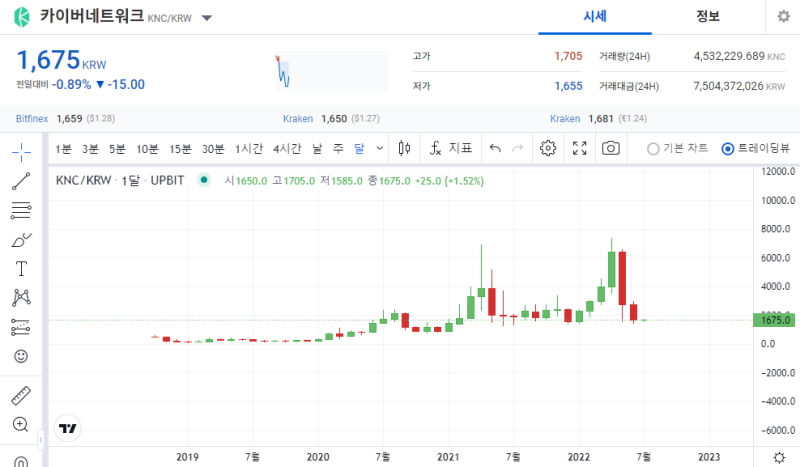The width and height of the screenshot is (800, 467).
Task: Click the 2022 label on the time axis
Action: pyautogui.click(x=579, y=457)
